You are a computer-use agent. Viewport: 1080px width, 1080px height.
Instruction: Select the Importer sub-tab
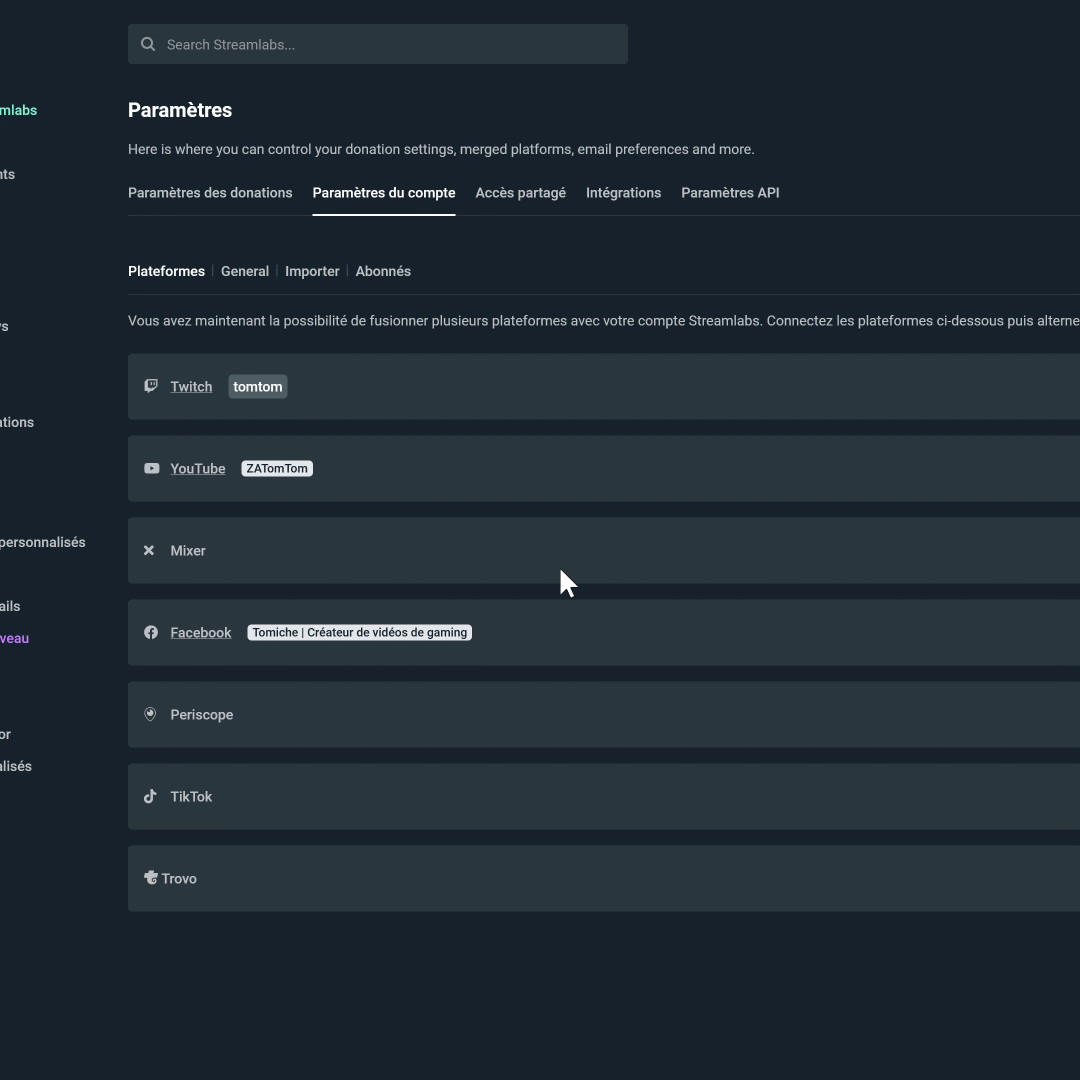coord(312,271)
